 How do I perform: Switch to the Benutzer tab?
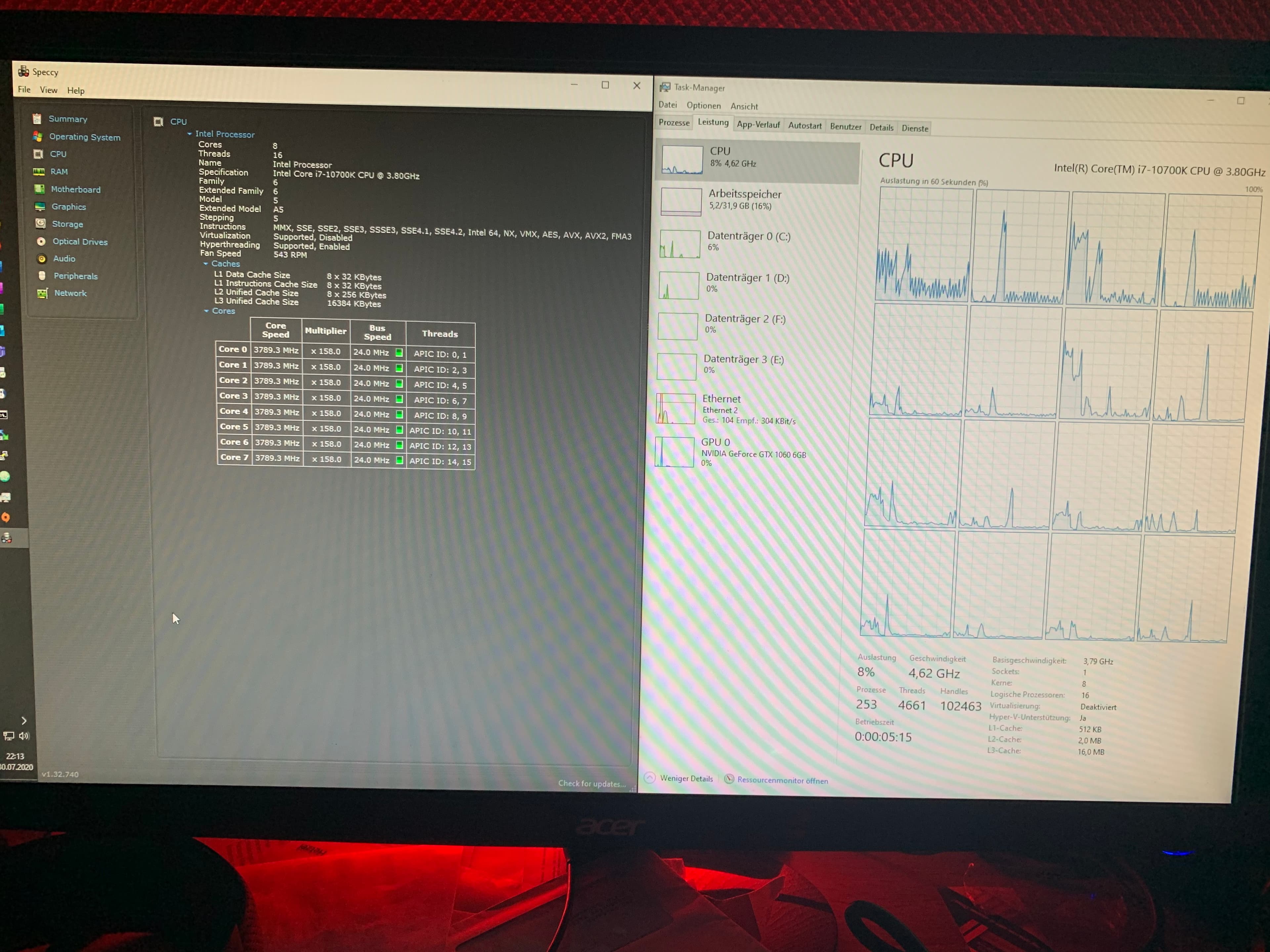pos(846,127)
